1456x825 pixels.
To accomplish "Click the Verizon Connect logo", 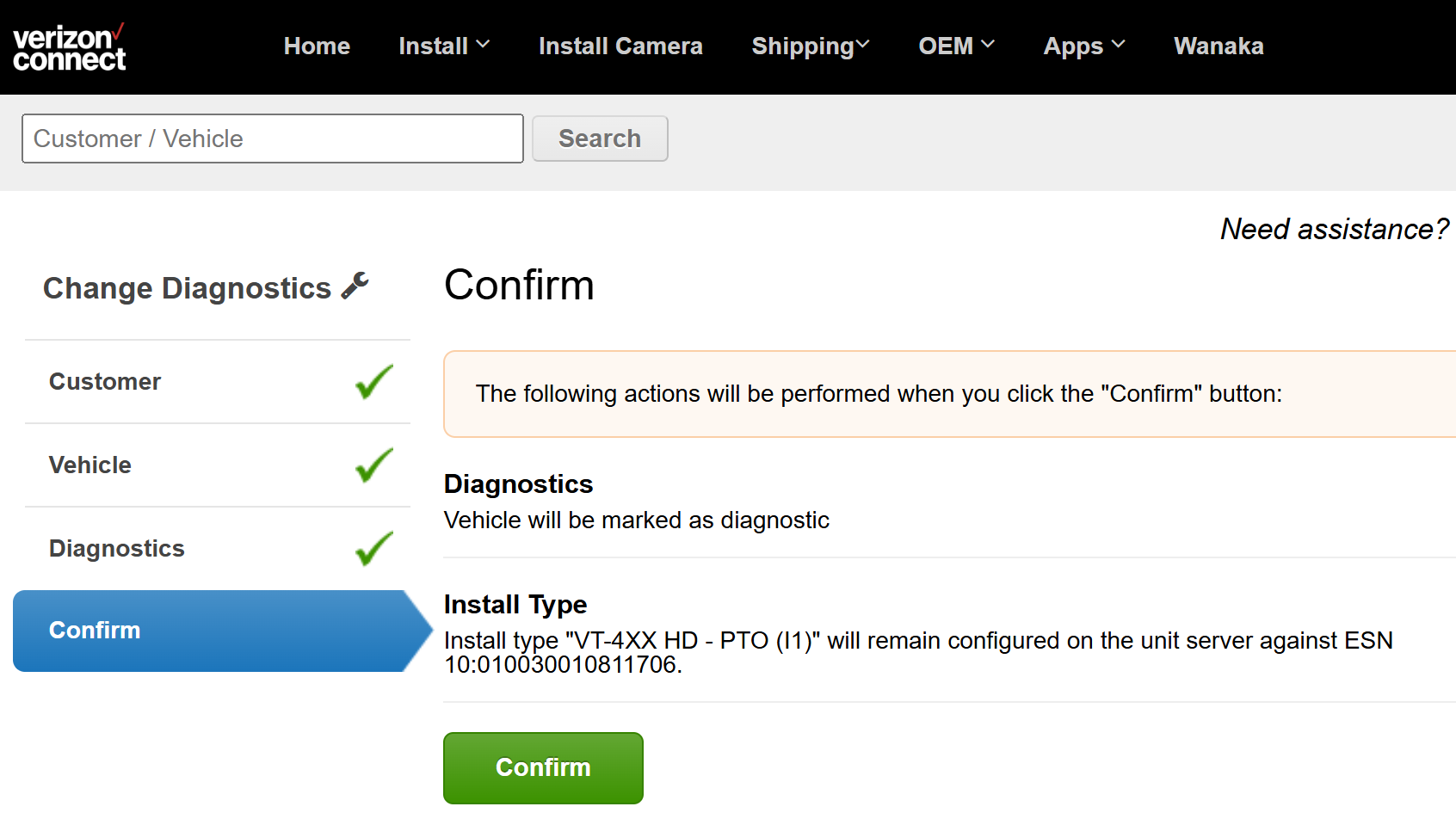I will click(x=70, y=47).
